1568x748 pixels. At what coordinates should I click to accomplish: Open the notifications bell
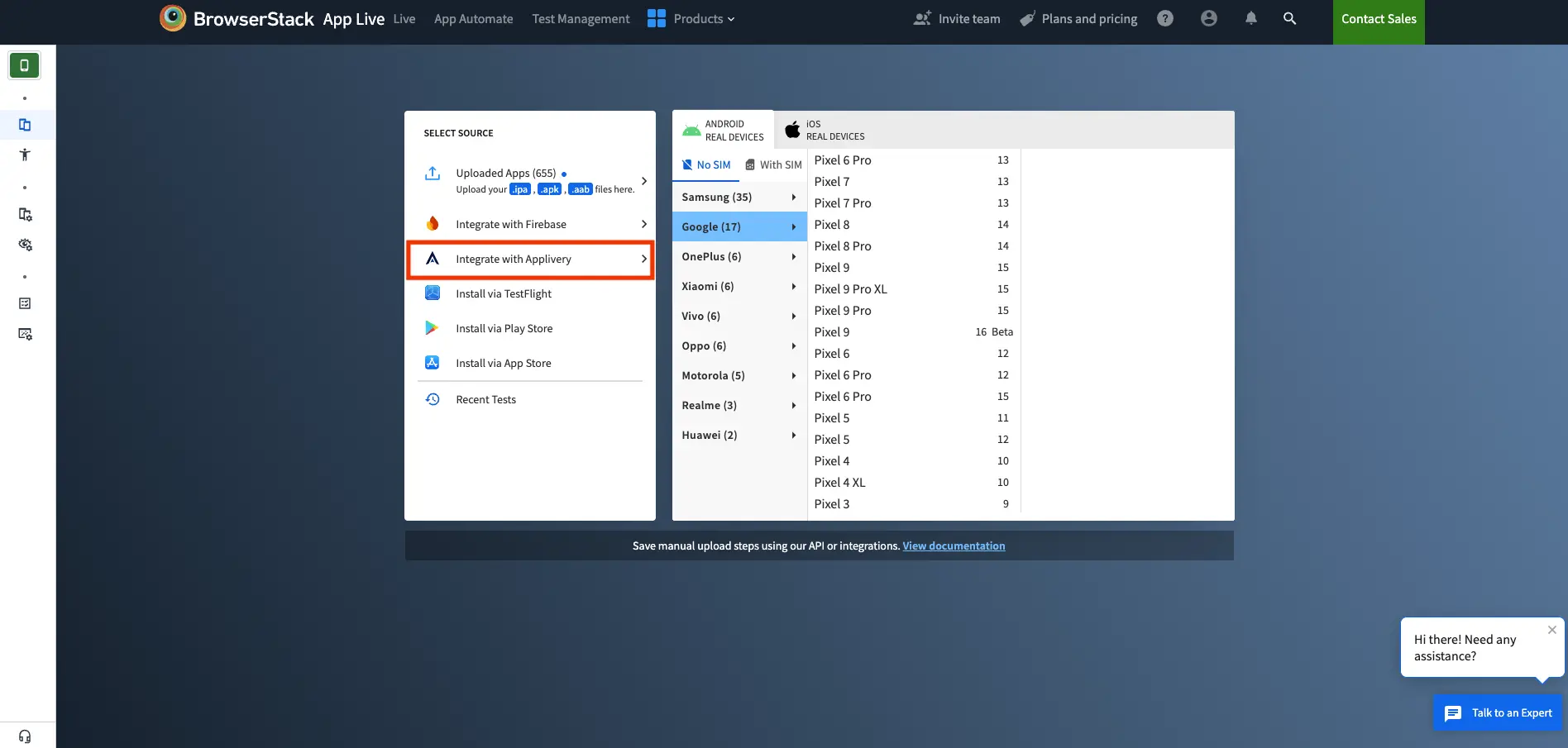[x=1250, y=18]
